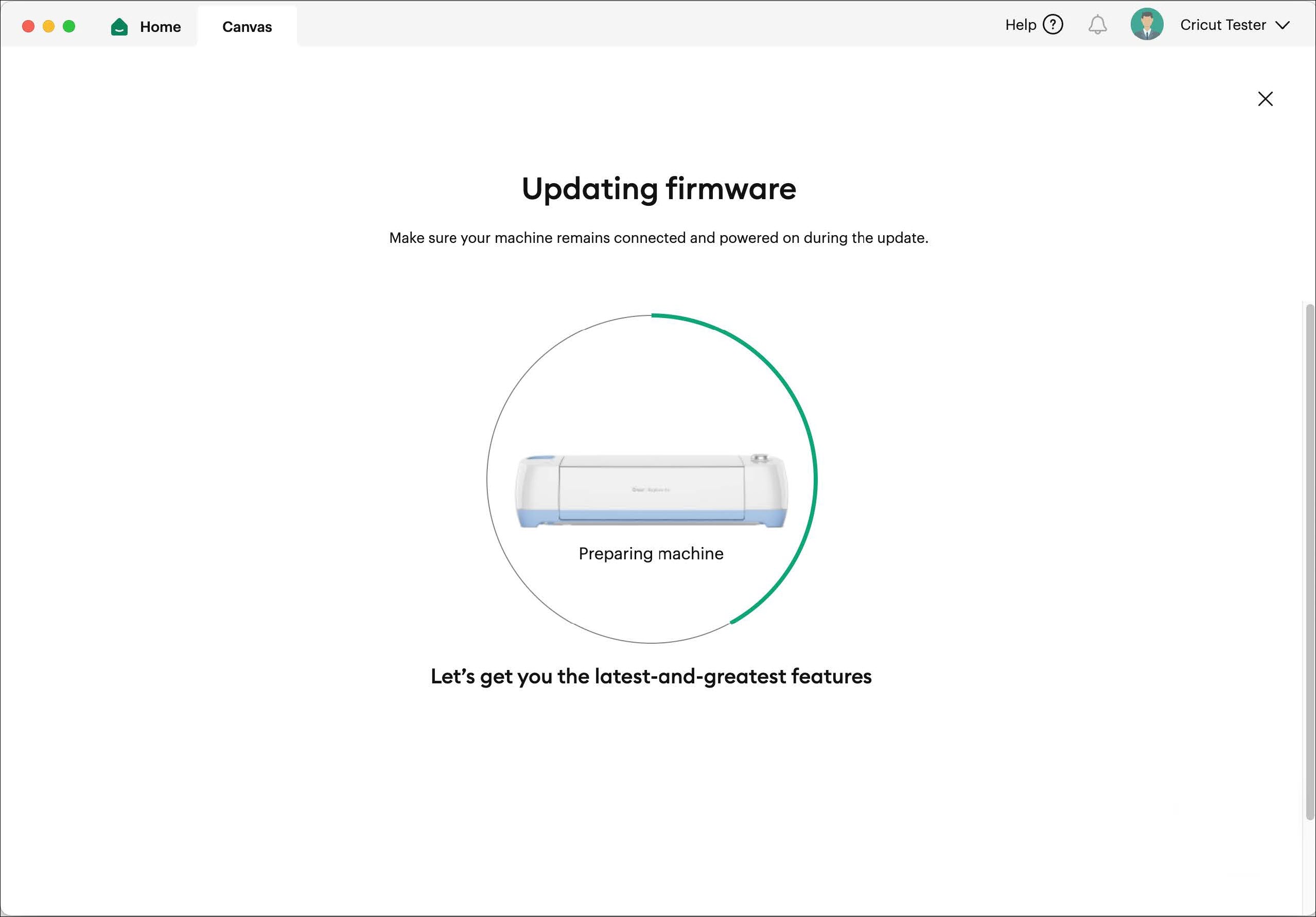Expand the account dropdown chevron
The width and height of the screenshot is (1316, 917).
tap(1283, 25)
